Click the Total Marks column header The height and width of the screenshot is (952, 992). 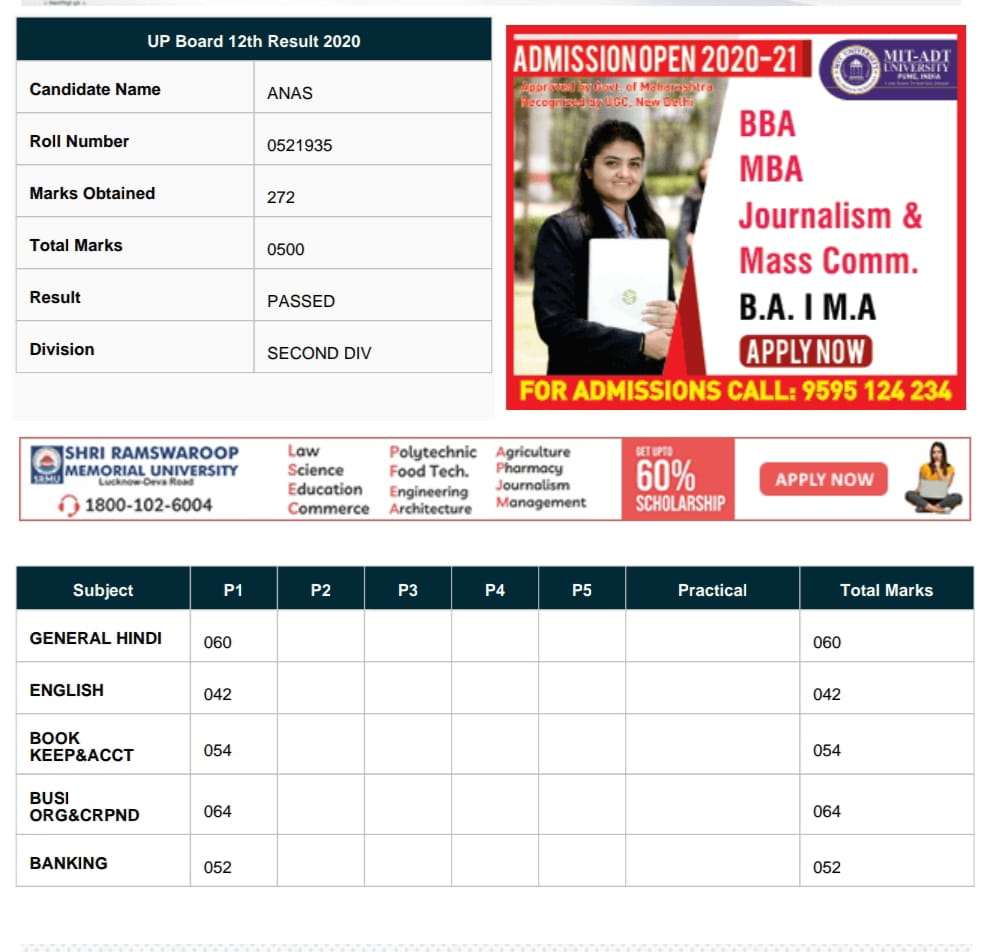pos(886,590)
